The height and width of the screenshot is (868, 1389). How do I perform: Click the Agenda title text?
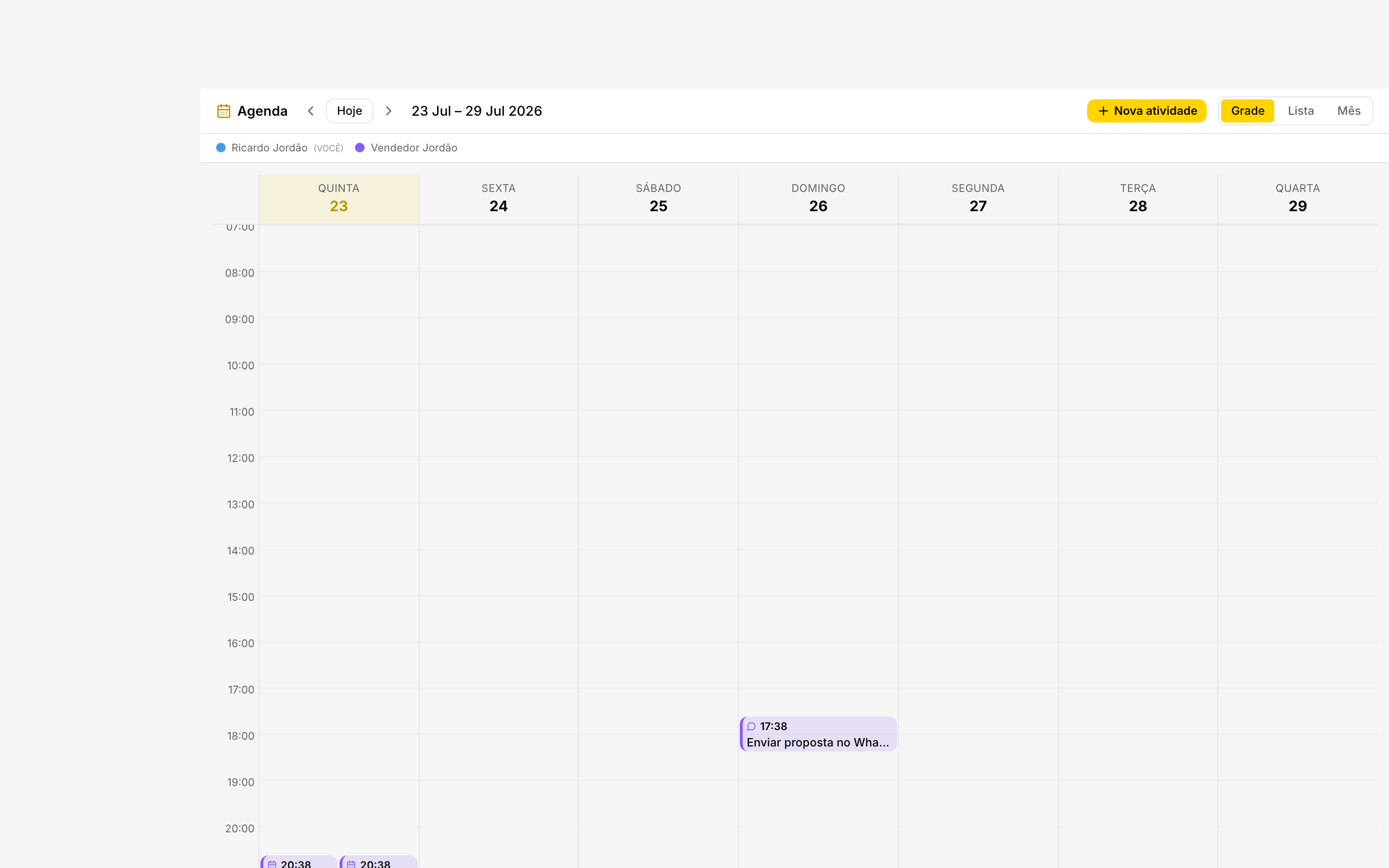click(x=262, y=111)
